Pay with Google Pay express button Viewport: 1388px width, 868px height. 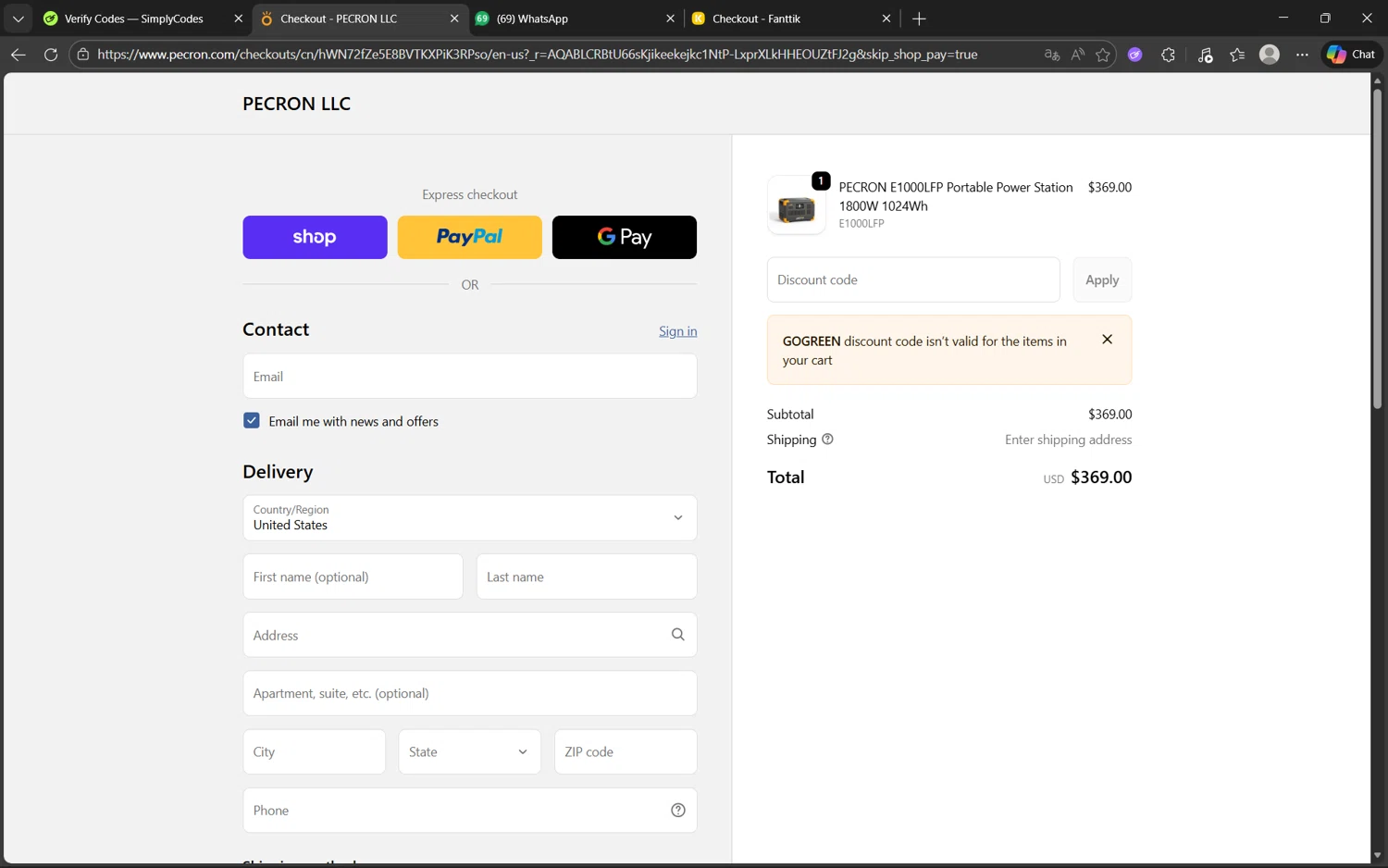click(x=625, y=237)
